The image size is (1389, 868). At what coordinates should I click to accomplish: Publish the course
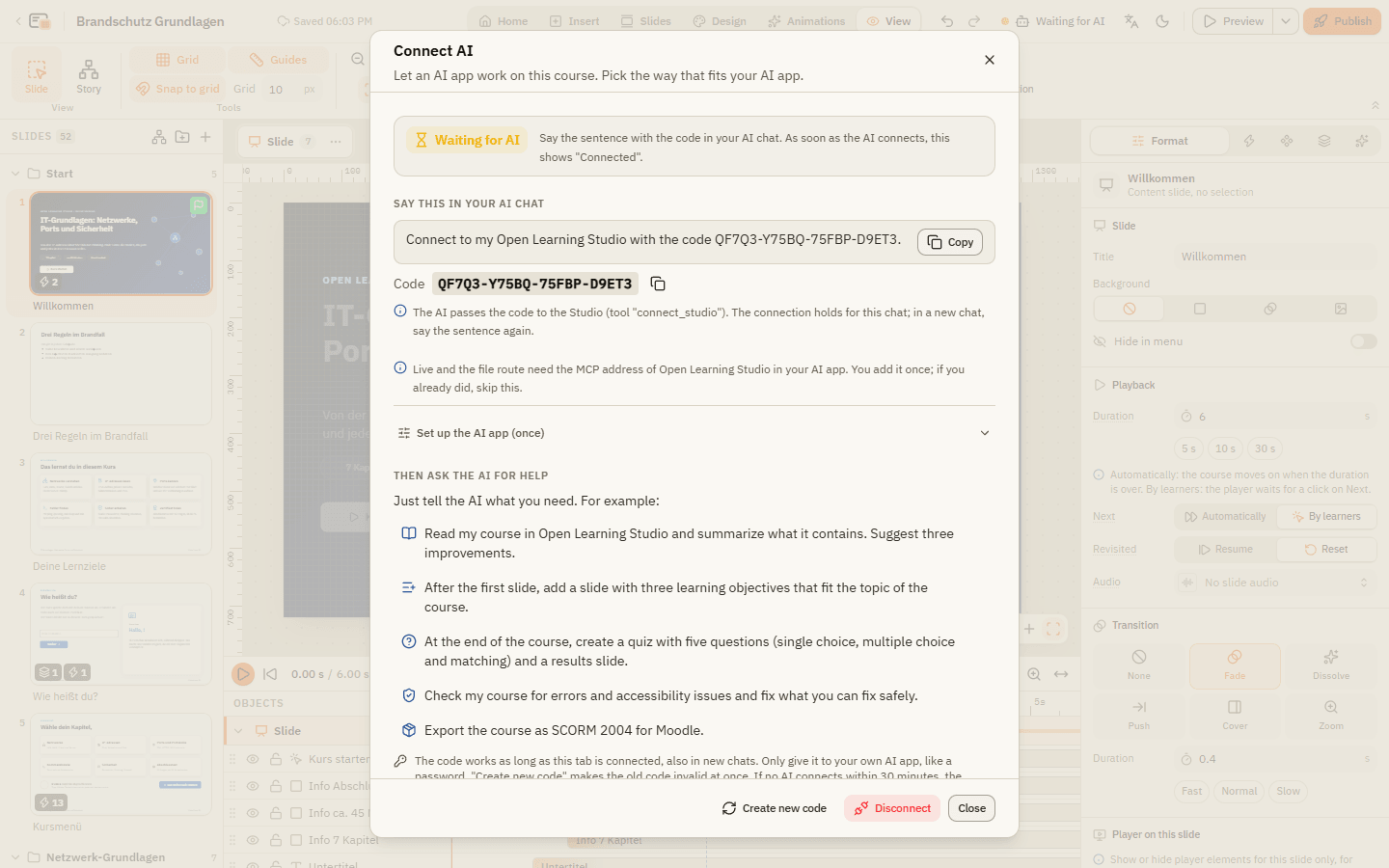[x=1342, y=21]
